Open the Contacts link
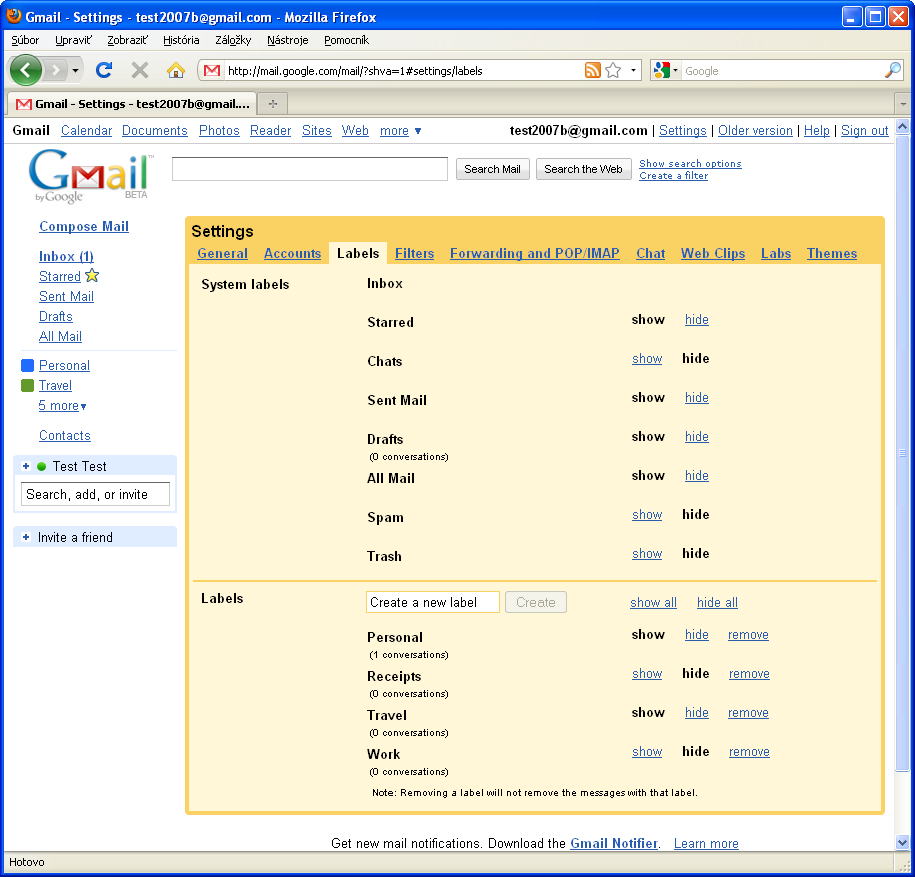 65,436
